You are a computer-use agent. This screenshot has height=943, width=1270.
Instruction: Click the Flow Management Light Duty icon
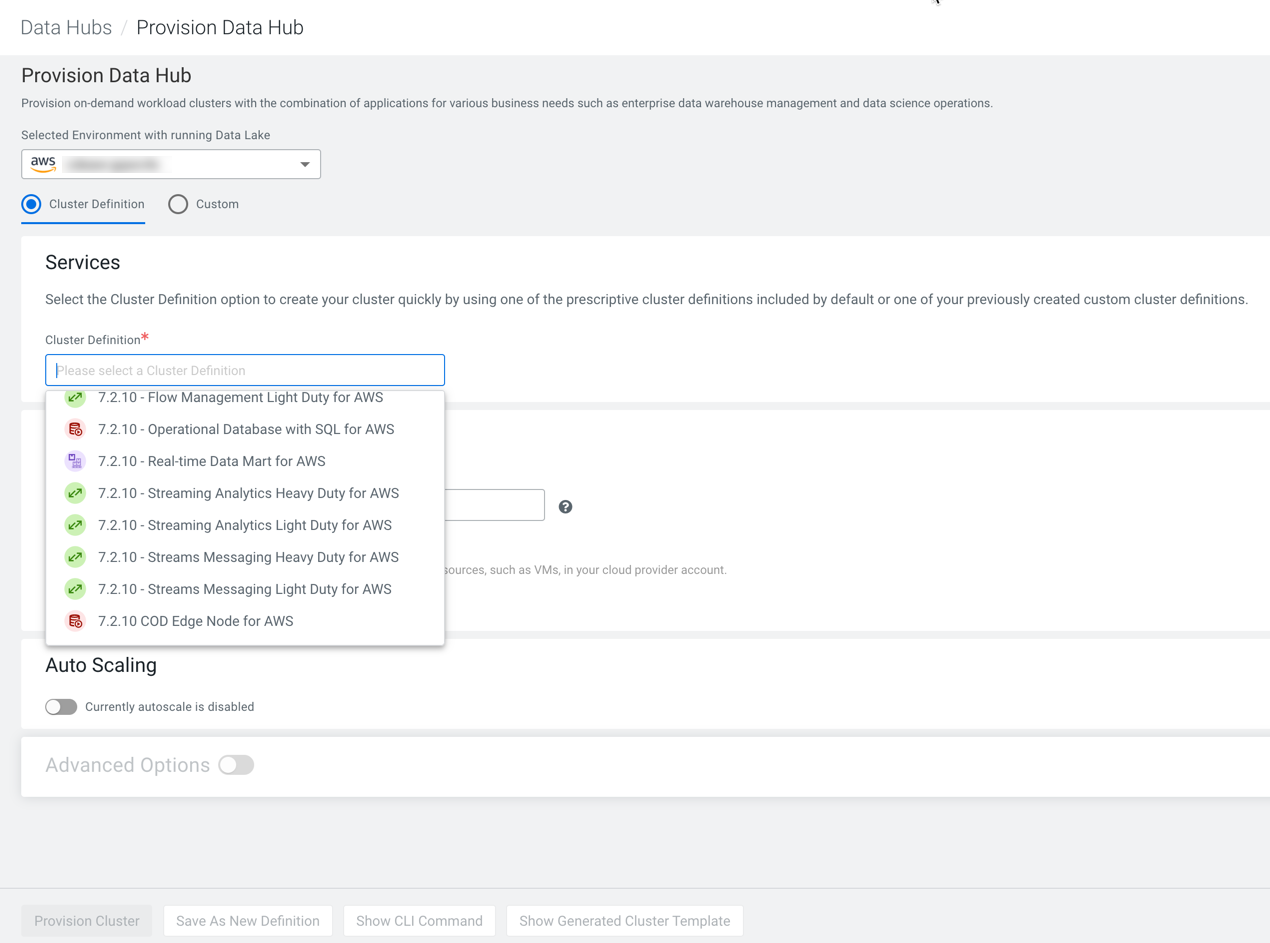75,398
